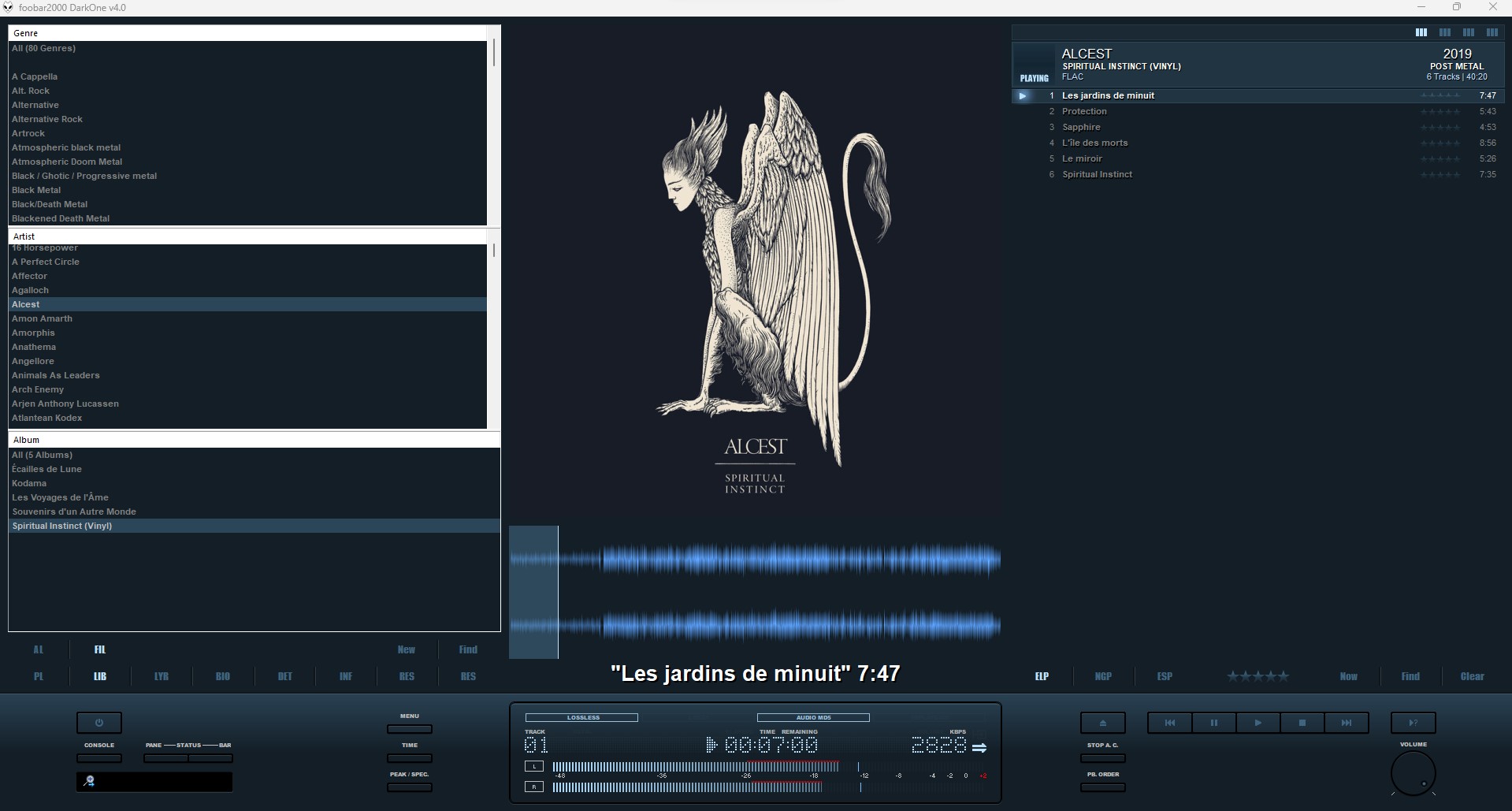Toggle the Stop A. C. button

click(x=1102, y=758)
